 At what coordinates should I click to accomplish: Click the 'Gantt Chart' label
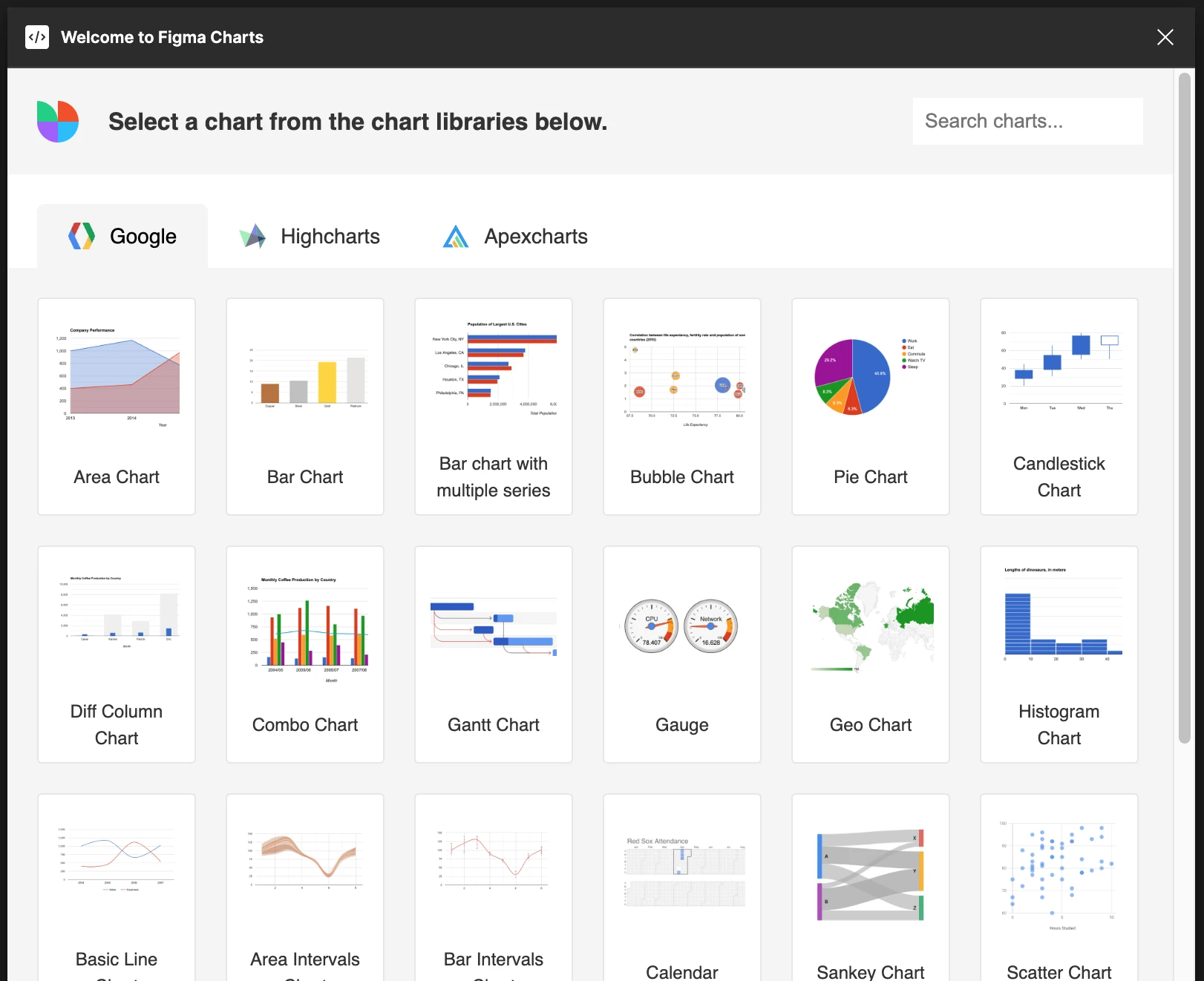pos(494,725)
